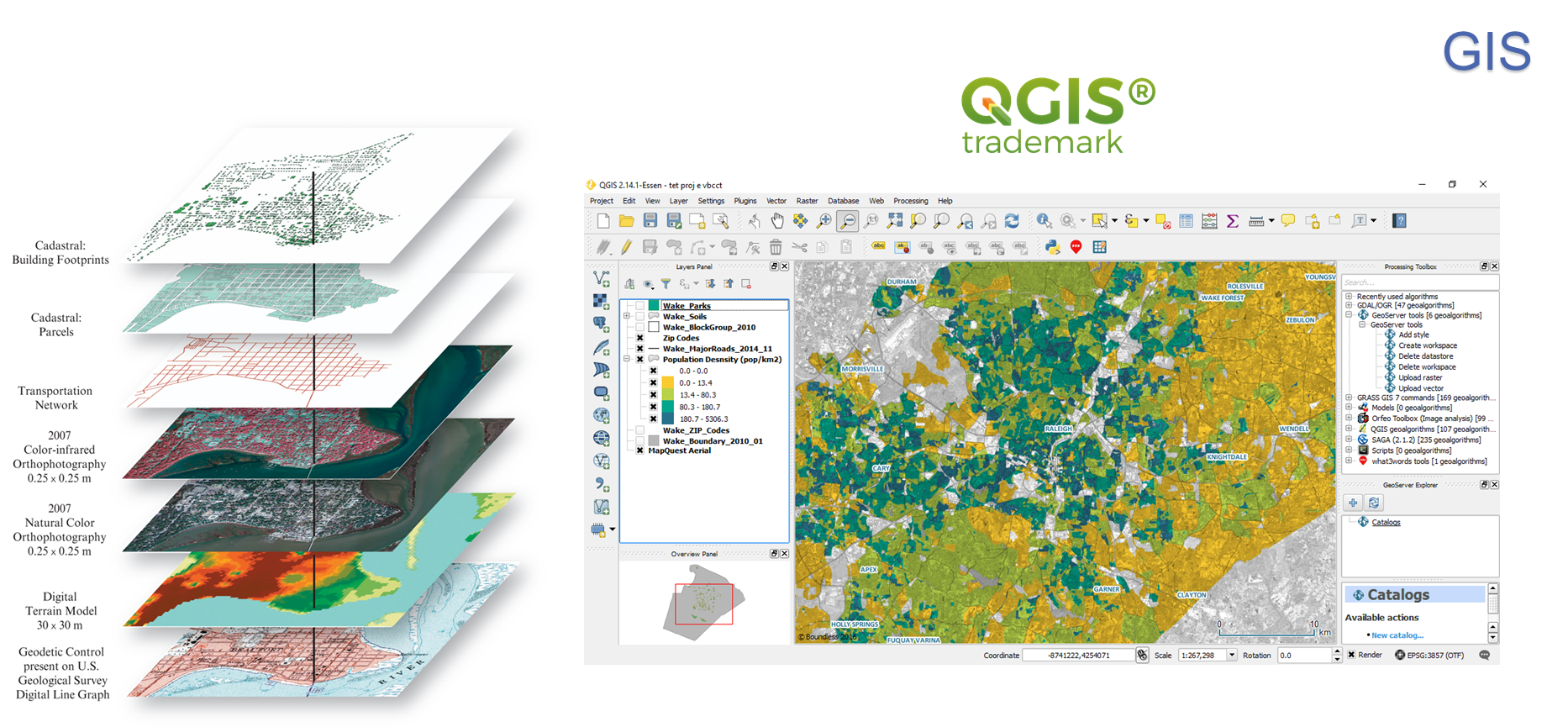The width and height of the screenshot is (1568, 727).
Task: Click the Refresh map icon
Action: click(1012, 221)
